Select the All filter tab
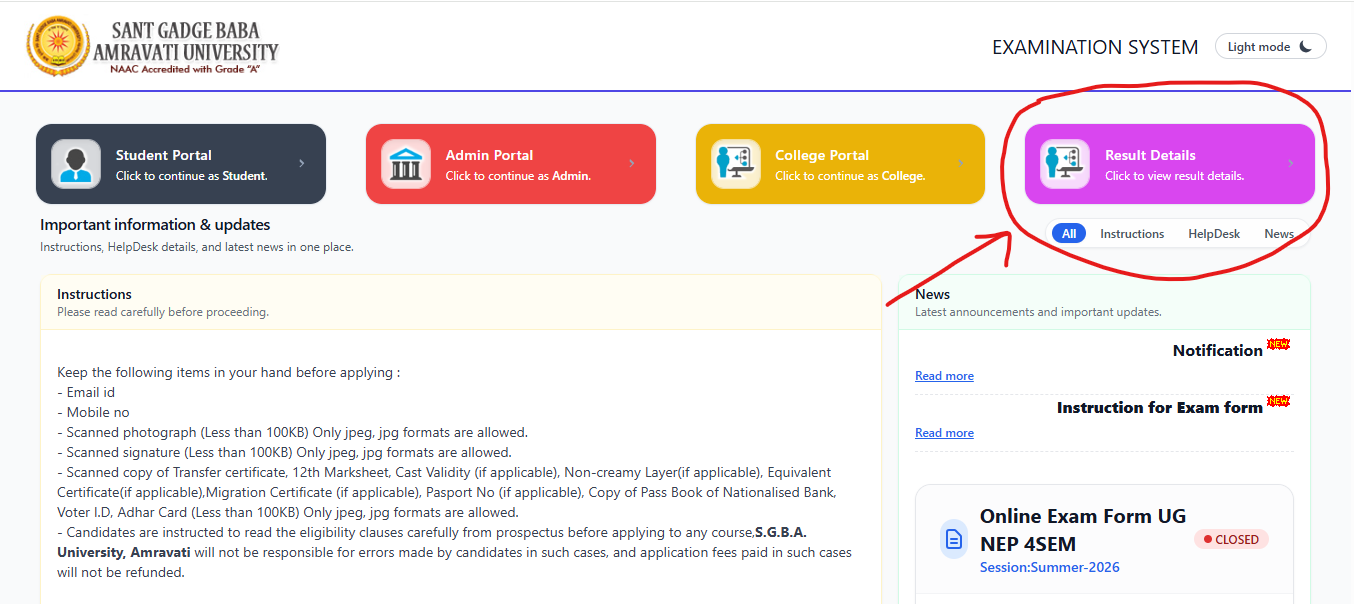This screenshot has width=1354, height=604. tap(1069, 233)
